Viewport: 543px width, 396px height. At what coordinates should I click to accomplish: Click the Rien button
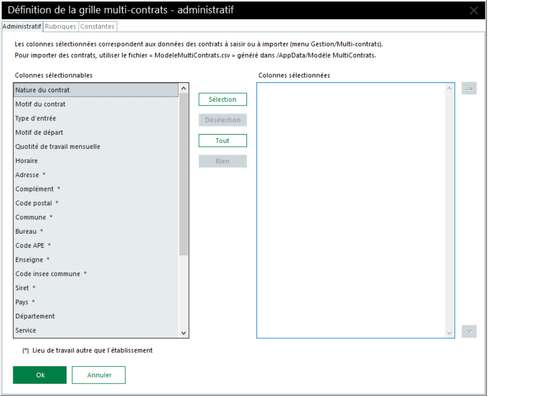[223, 161]
